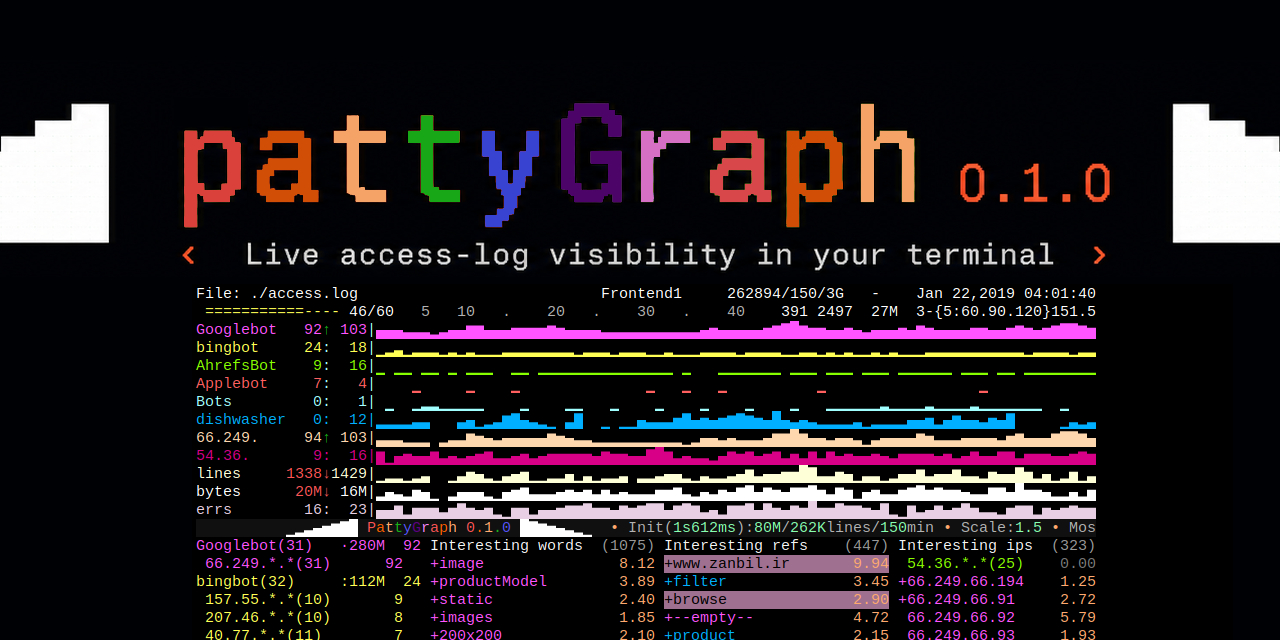Open the Interesting words column header

pyautogui.click(x=506, y=546)
